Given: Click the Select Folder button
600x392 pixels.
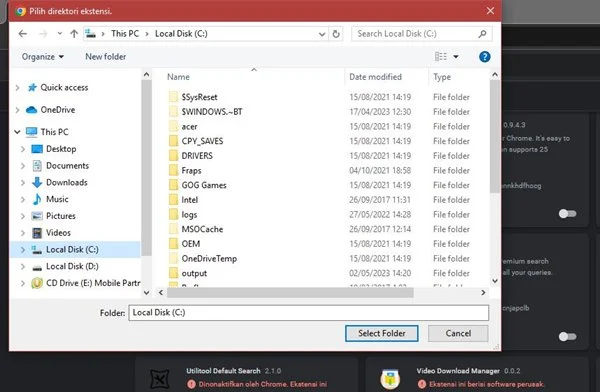Looking at the screenshot, I should point(382,333).
